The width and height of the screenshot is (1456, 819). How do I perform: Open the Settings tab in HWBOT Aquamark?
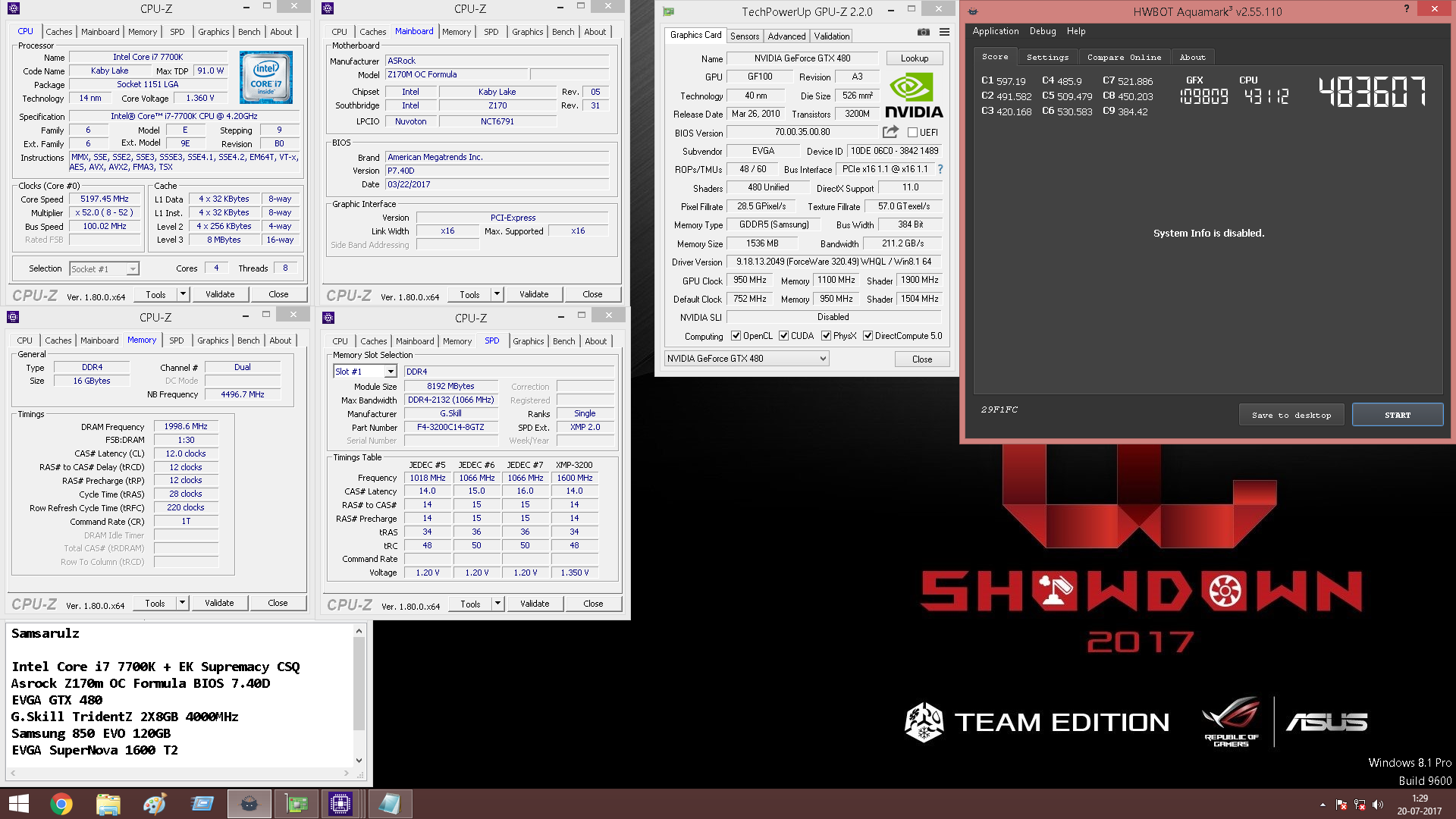[x=1047, y=57]
